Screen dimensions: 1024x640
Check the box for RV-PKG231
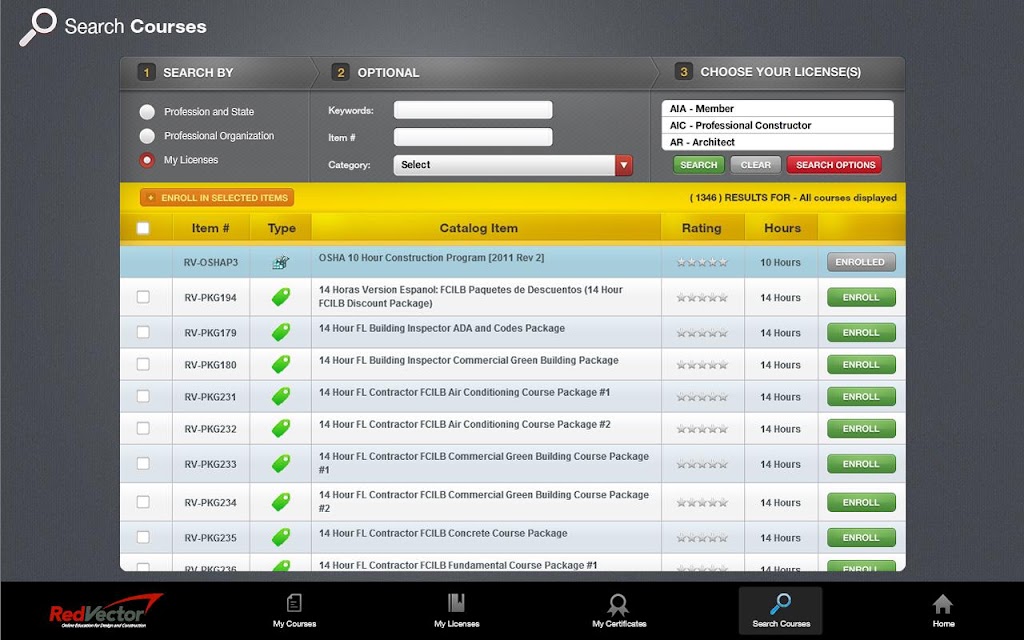coord(143,396)
